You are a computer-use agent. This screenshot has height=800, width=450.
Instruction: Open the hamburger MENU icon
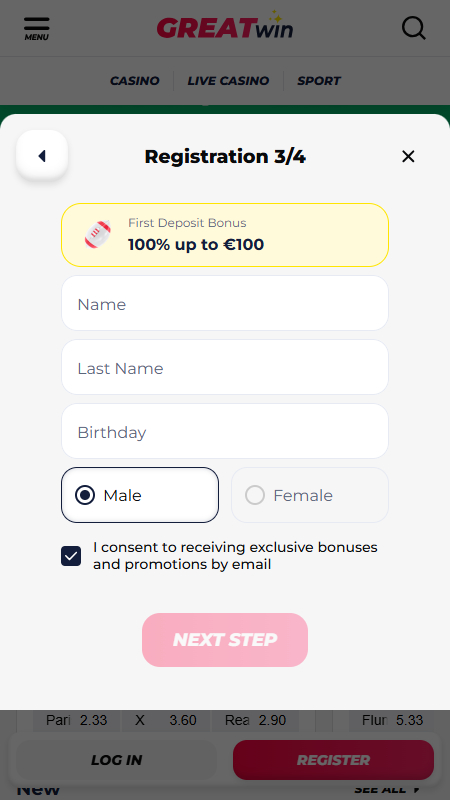coord(37,29)
